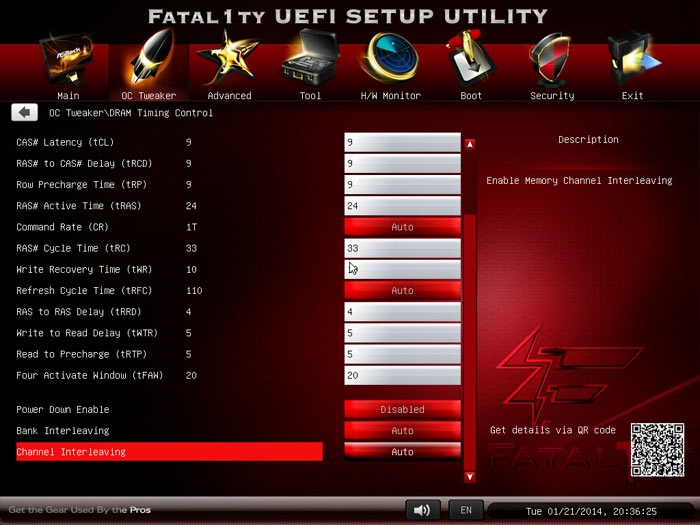Select the OC Tweaker rocket icon
Viewport: 700px width, 525px height.
point(151,57)
